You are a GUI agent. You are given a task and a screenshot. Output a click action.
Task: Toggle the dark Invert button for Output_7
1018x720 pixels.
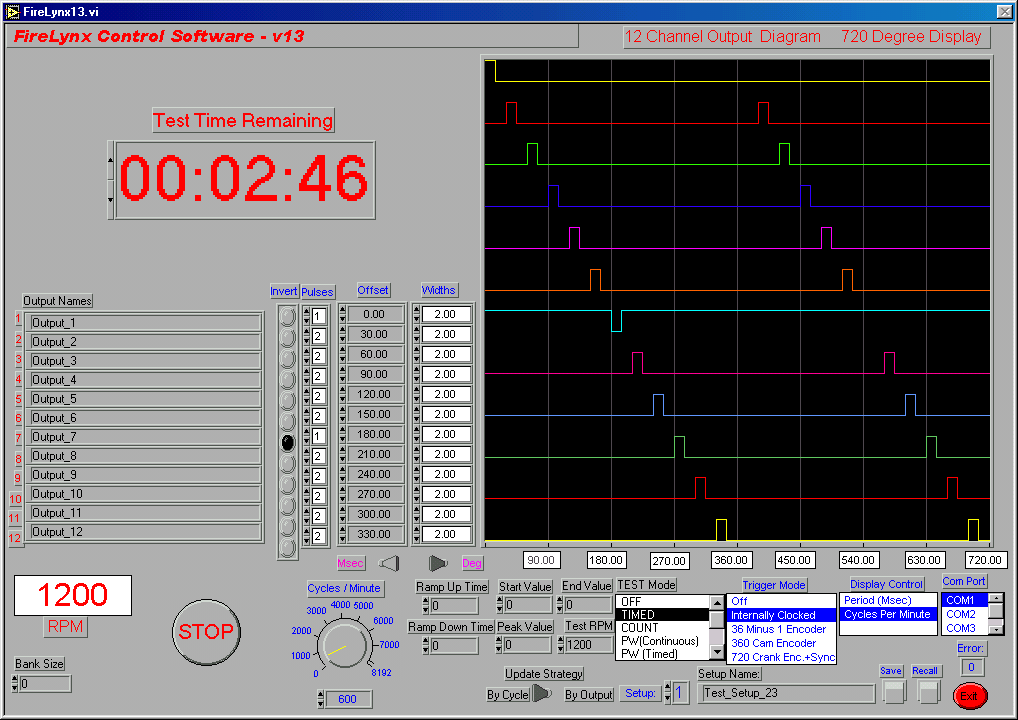[x=288, y=441]
